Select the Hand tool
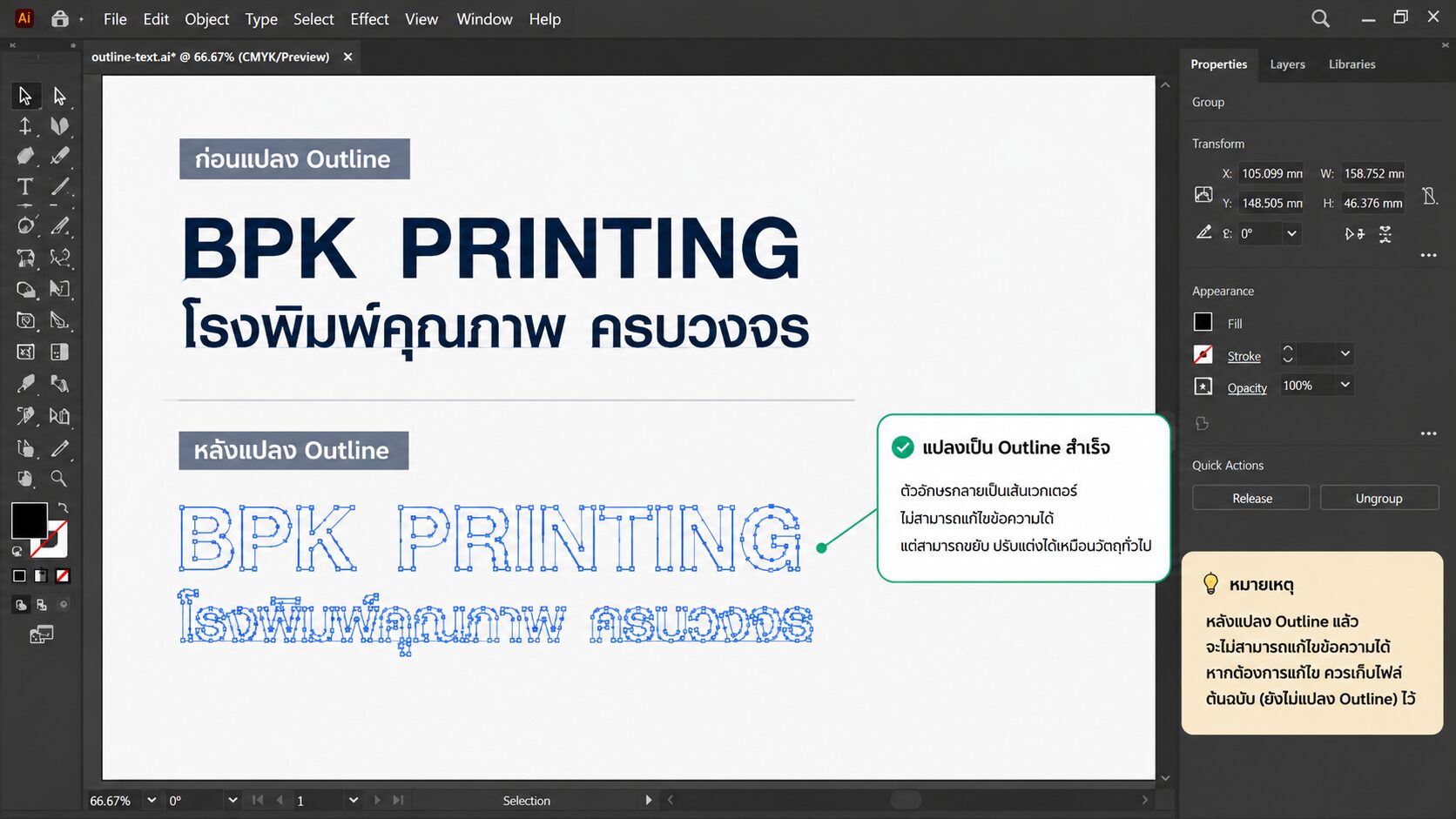The width and height of the screenshot is (1456, 819). click(25, 479)
